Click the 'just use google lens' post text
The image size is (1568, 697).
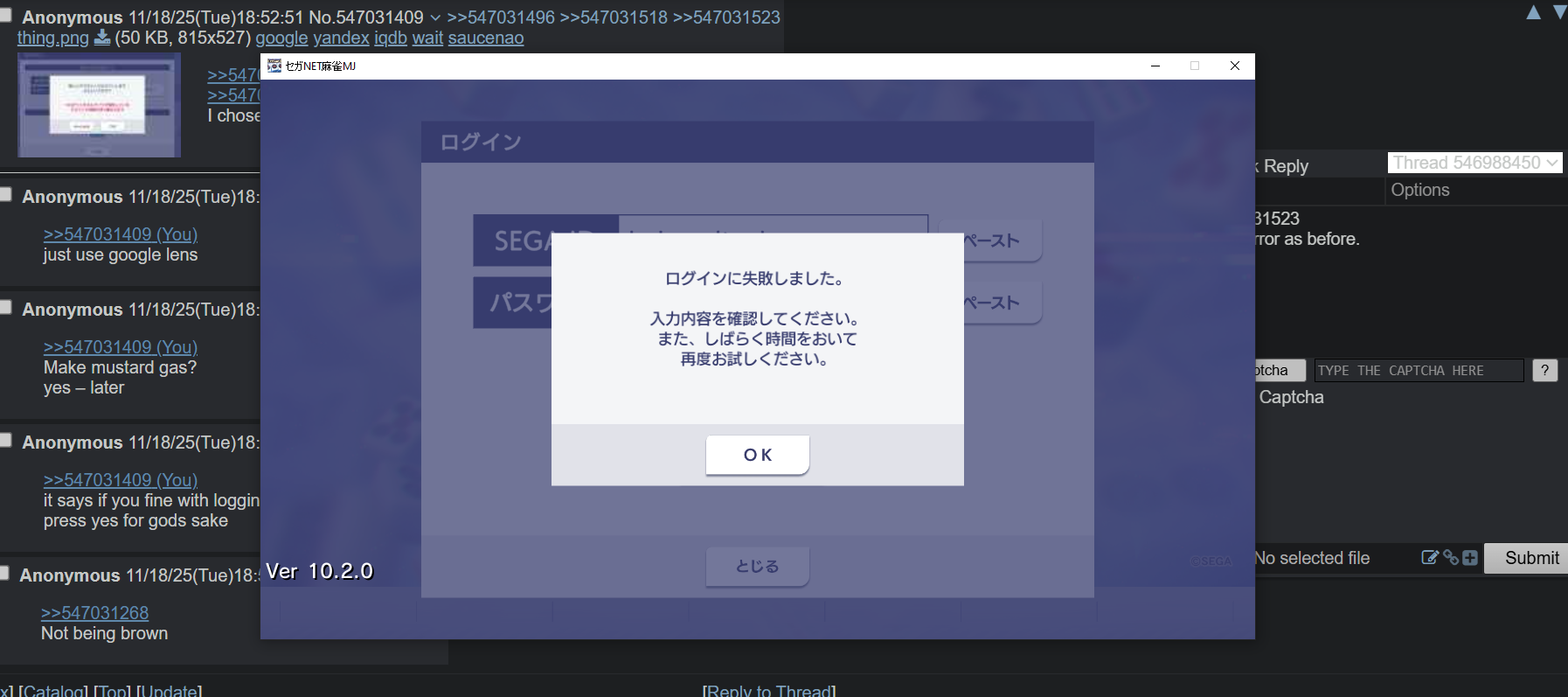[121, 254]
